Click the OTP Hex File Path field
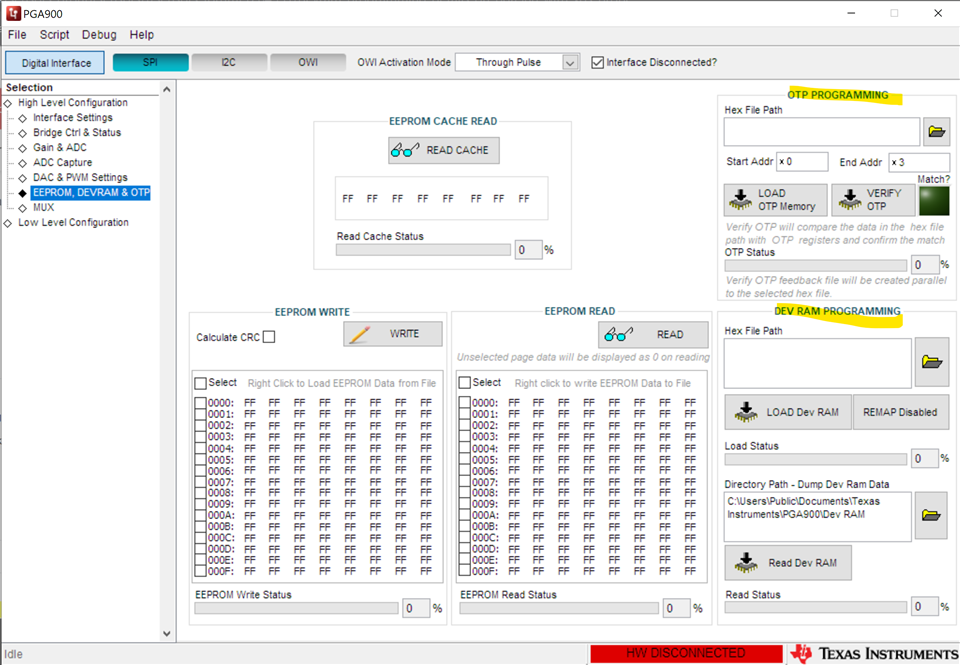 (822, 132)
